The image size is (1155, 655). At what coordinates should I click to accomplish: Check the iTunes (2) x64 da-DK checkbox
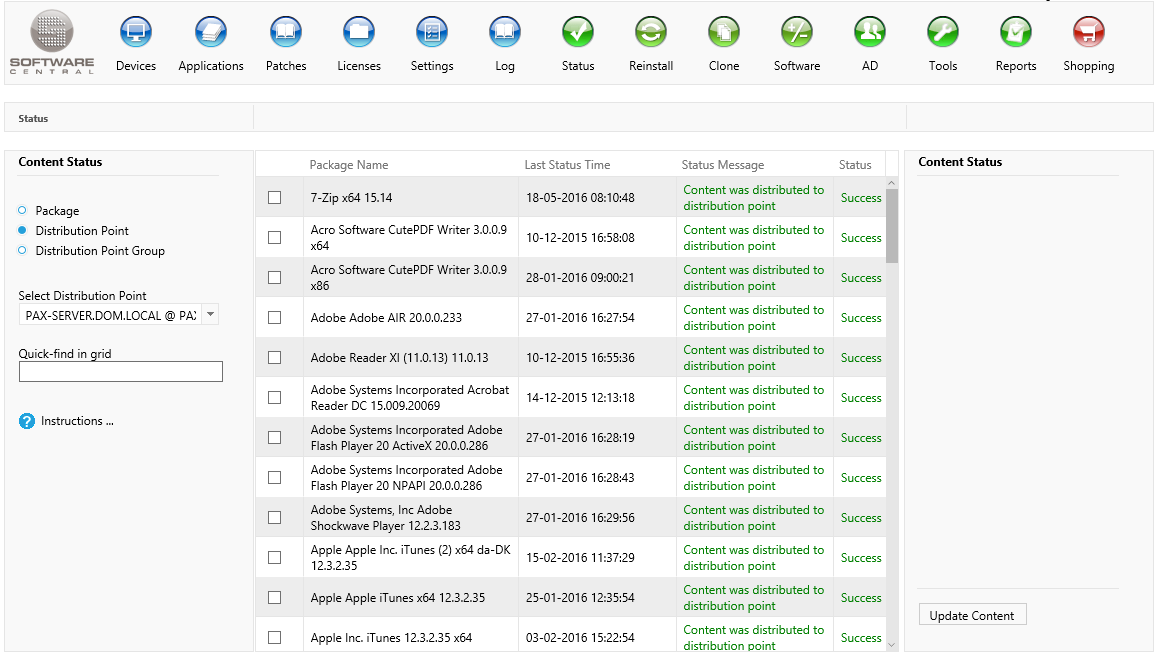[275, 558]
